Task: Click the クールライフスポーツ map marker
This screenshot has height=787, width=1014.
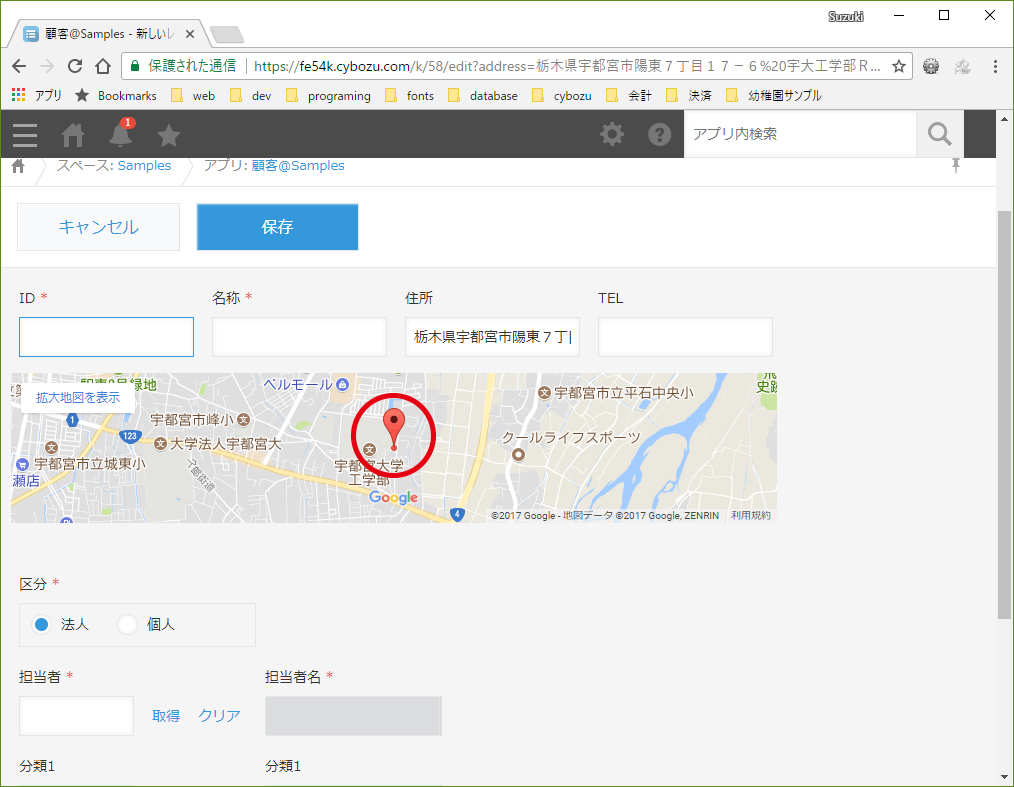Action: click(x=518, y=455)
